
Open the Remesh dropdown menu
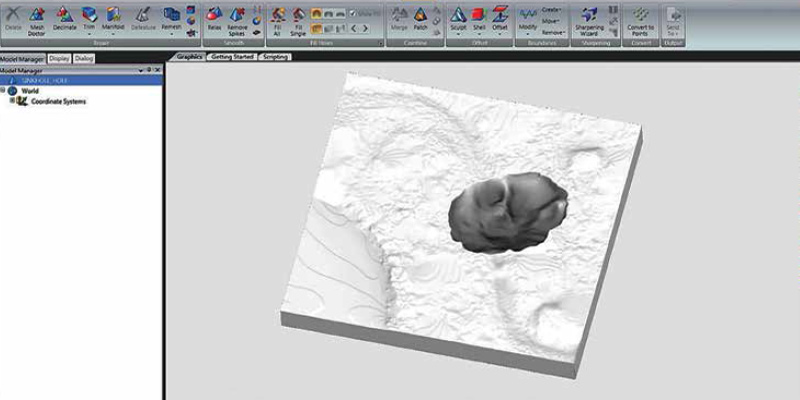(171, 36)
